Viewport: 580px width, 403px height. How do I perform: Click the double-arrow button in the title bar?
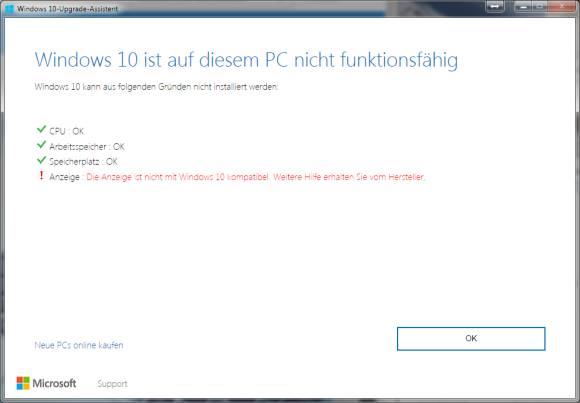pyautogui.click(x=495, y=6)
